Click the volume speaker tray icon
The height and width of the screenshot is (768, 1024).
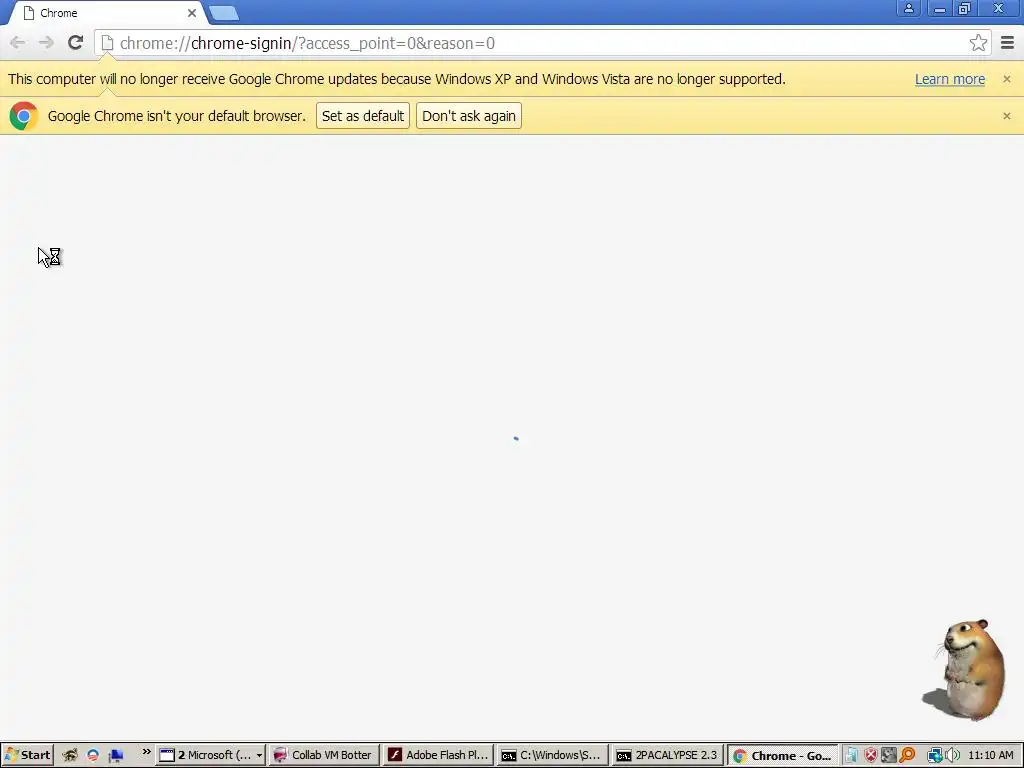(952, 756)
